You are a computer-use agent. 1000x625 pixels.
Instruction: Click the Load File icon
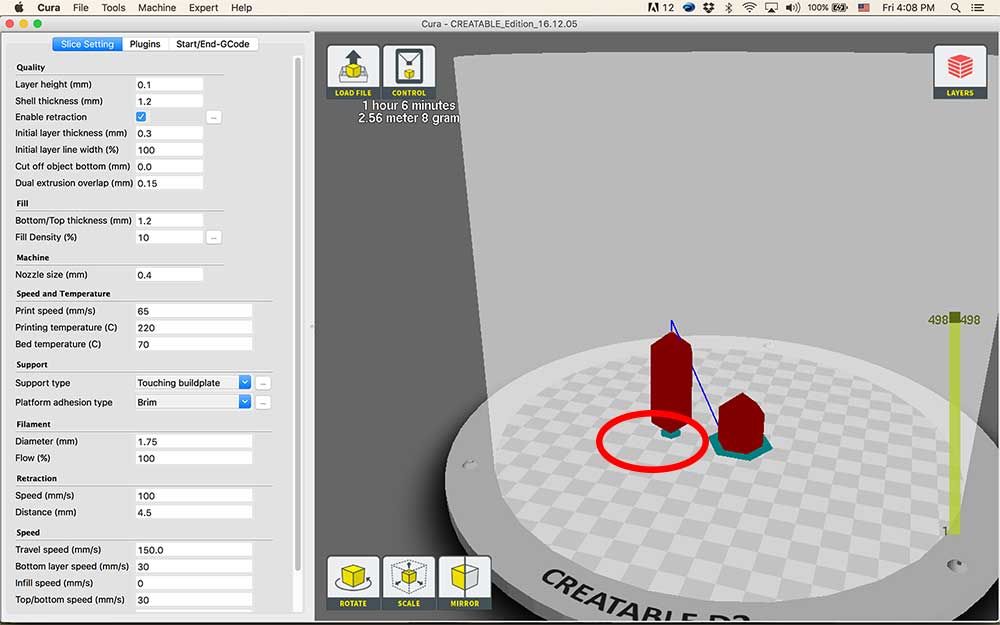coord(353,71)
